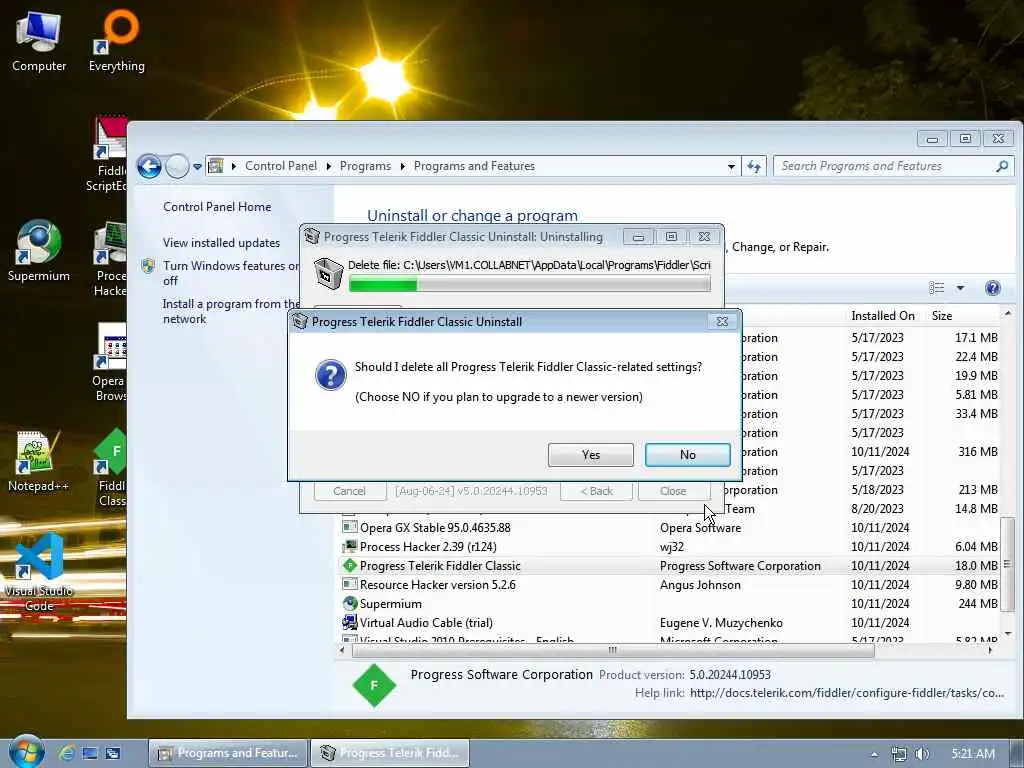Click the forward navigation arrow
1024x768 pixels.
177,167
